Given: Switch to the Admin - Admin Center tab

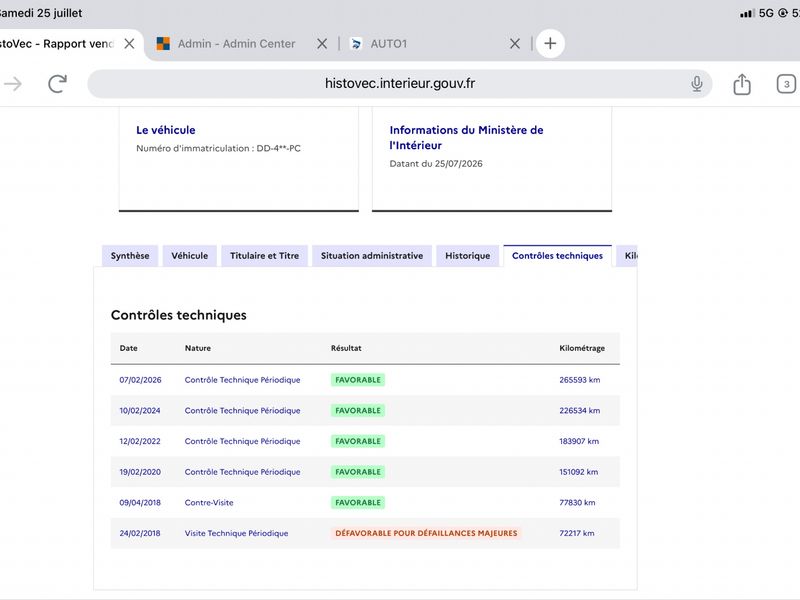Looking at the screenshot, I should (x=236, y=44).
